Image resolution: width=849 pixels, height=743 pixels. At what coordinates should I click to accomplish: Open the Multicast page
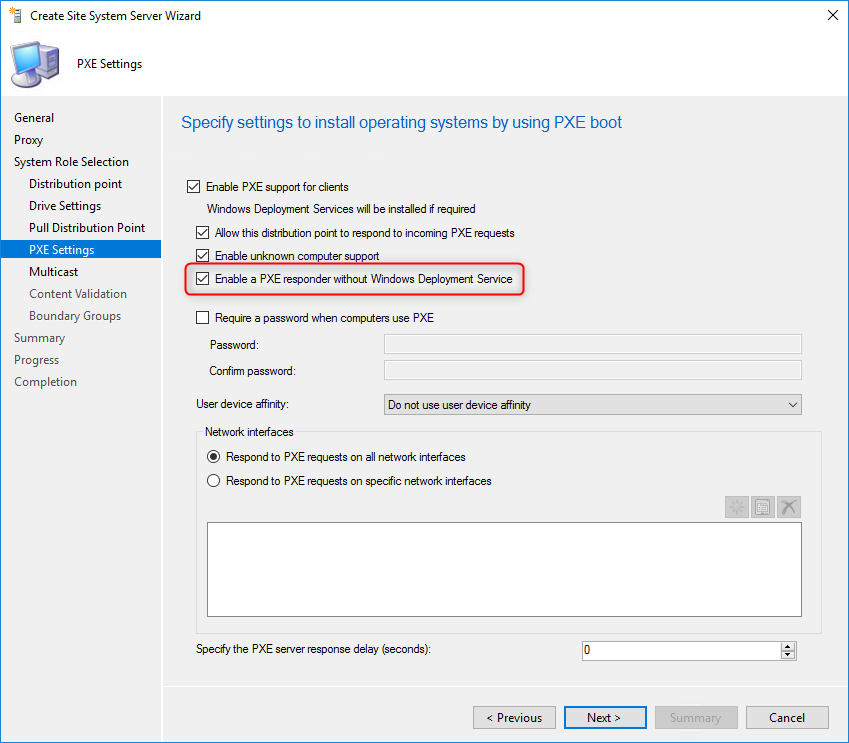coord(54,272)
